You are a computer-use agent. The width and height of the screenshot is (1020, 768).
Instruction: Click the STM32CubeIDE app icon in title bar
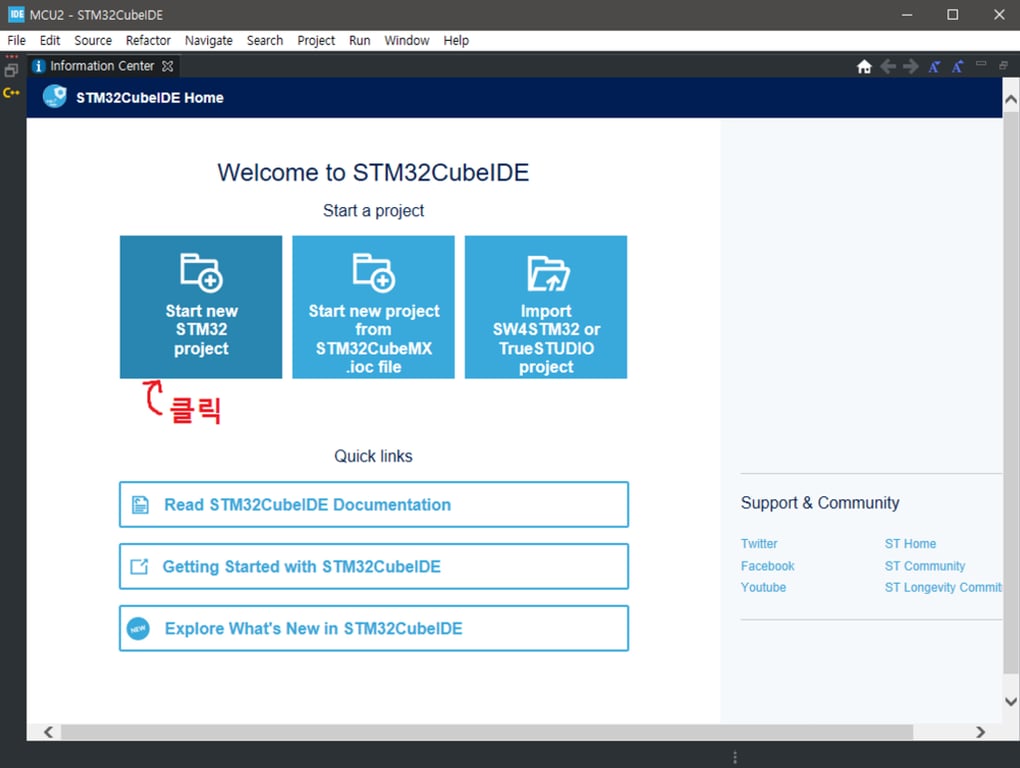[16, 14]
